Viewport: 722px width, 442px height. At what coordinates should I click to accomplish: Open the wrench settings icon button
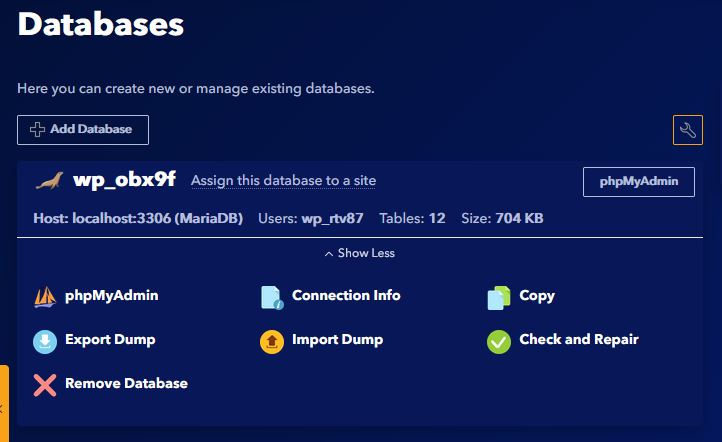[687, 130]
